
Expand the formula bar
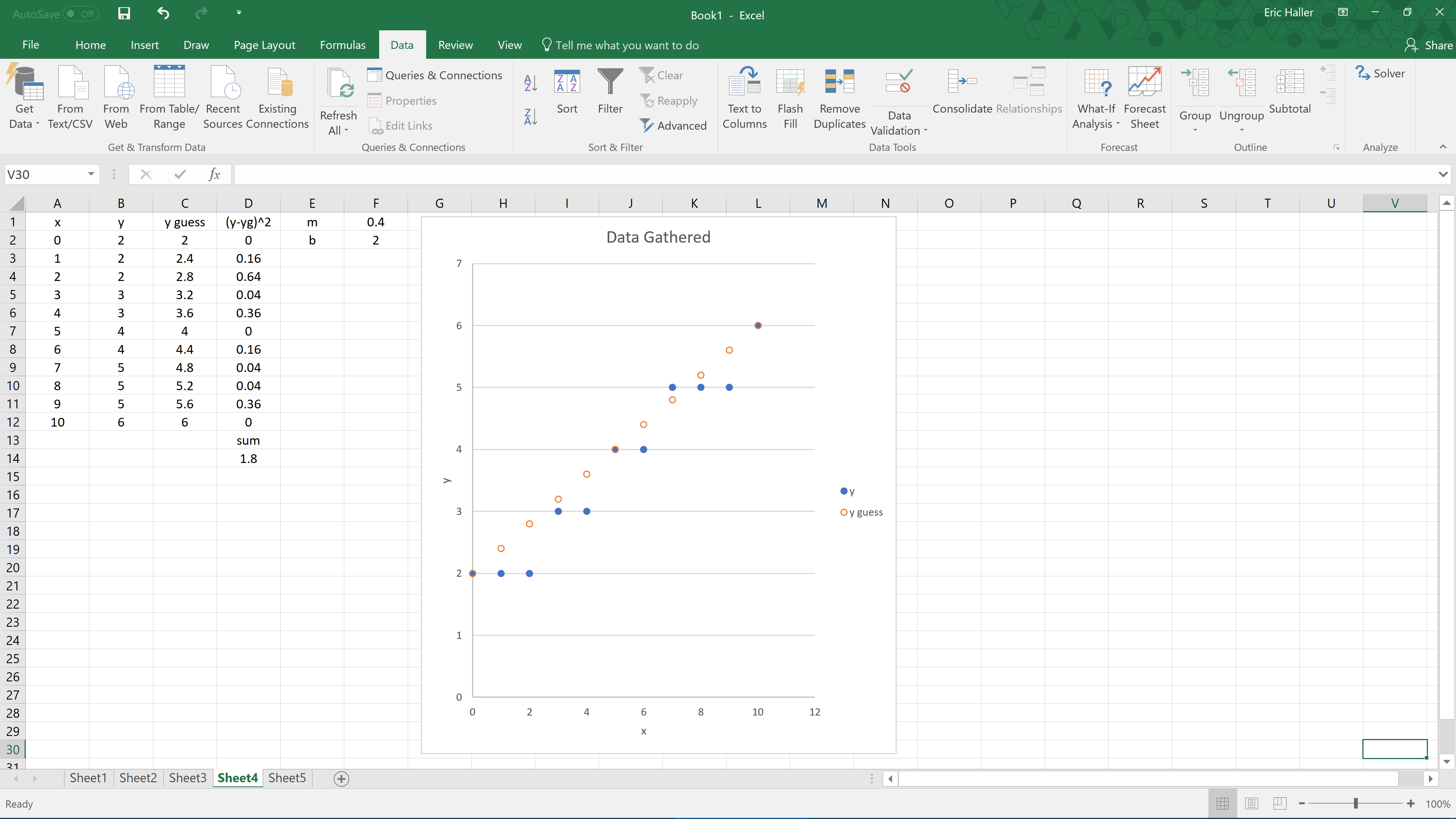1443,175
